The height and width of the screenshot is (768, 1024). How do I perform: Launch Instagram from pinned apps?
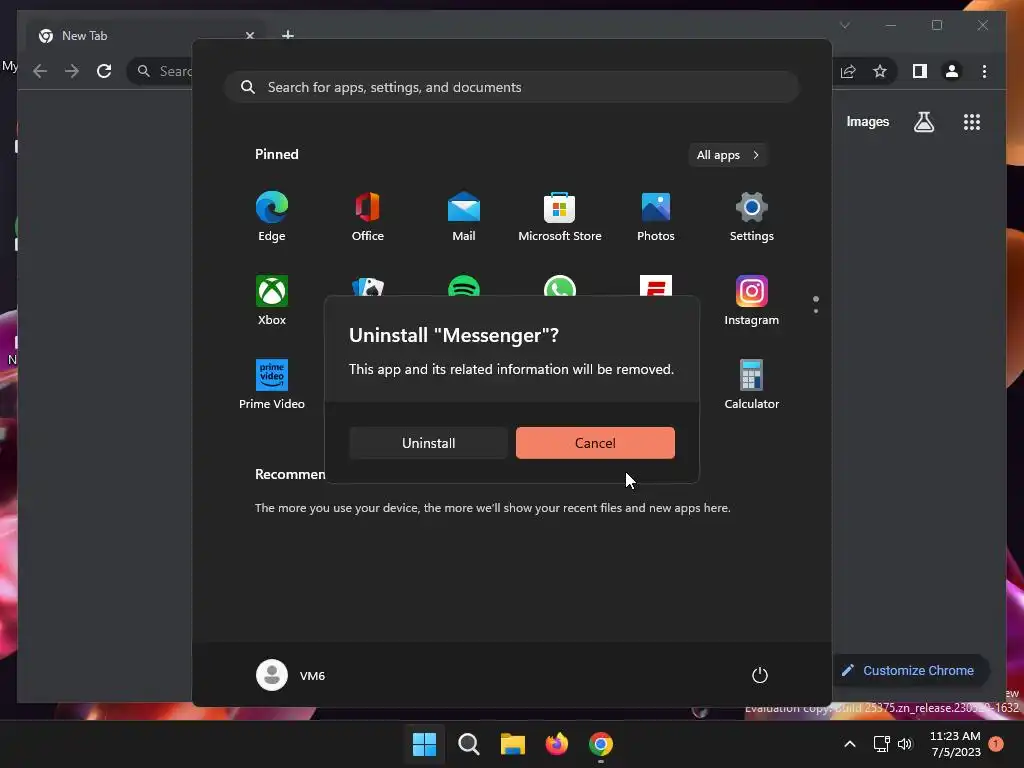pos(752,300)
